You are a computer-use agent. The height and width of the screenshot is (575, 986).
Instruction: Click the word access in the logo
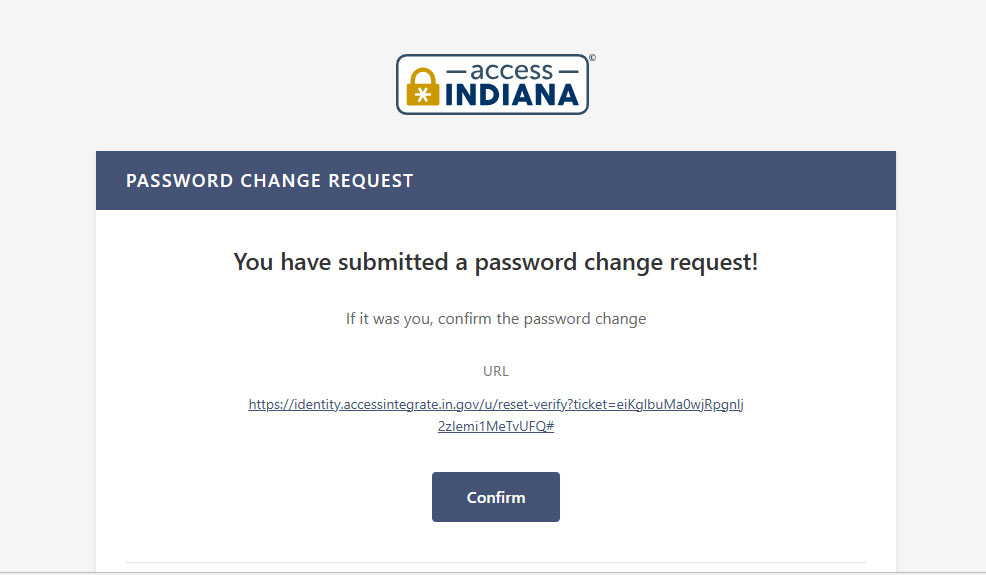point(512,71)
